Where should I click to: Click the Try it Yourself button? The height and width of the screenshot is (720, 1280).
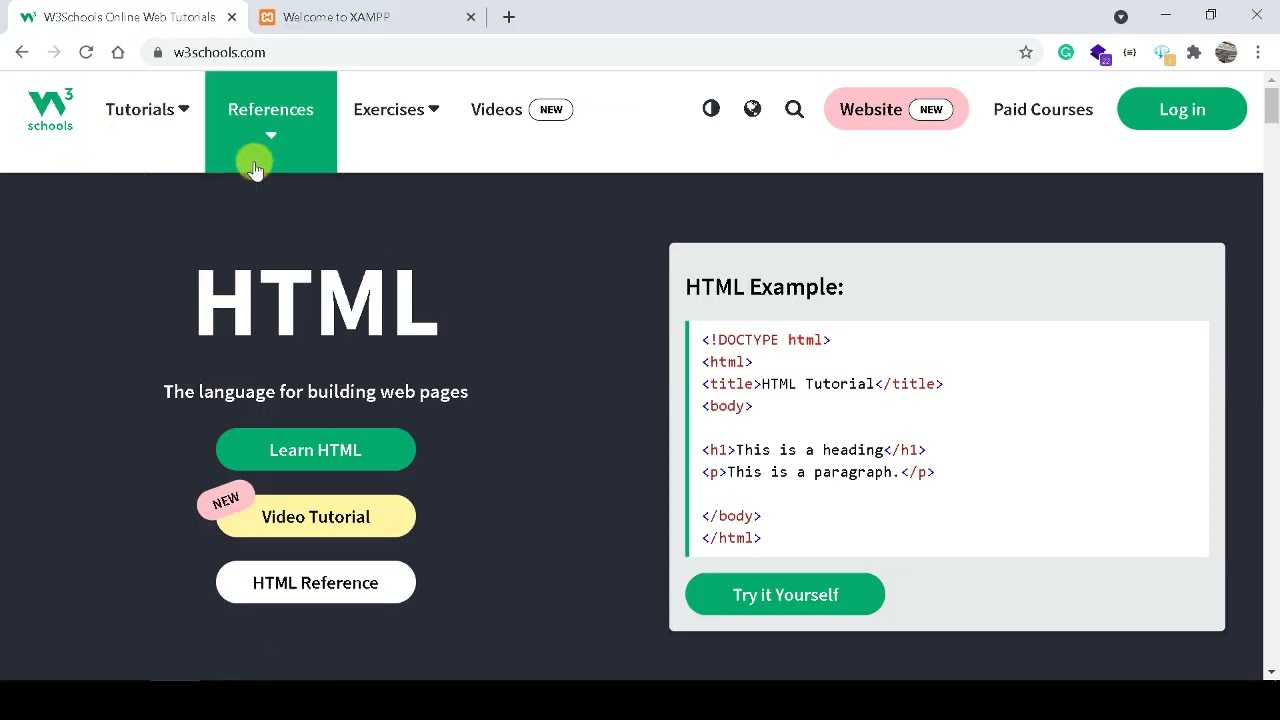pyautogui.click(x=785, y=595)
